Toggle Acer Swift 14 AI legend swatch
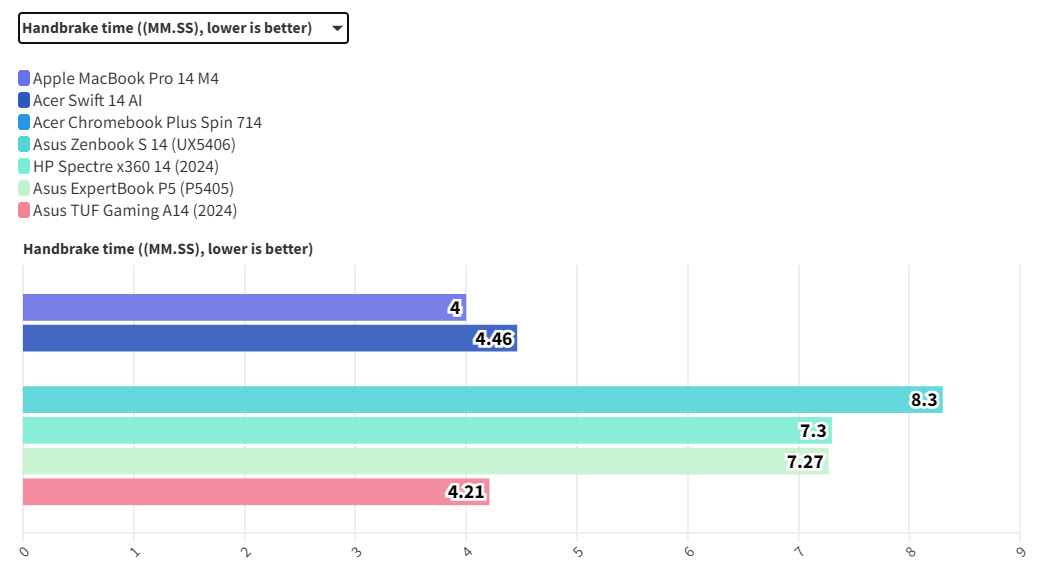Screen dimensions: 1043x576 coord(24,100)
